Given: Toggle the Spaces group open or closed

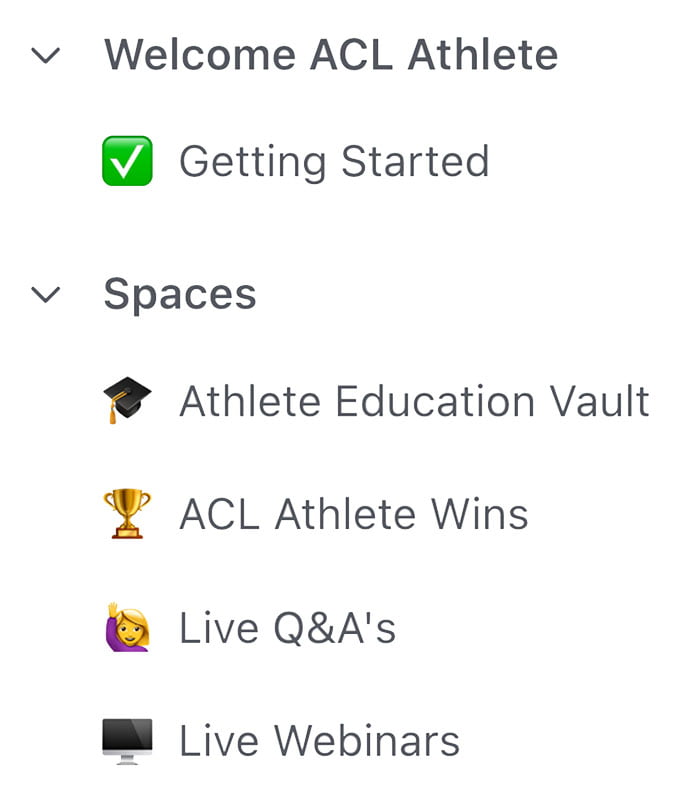Looking at the screenshot, I should [x=46, y=294].
